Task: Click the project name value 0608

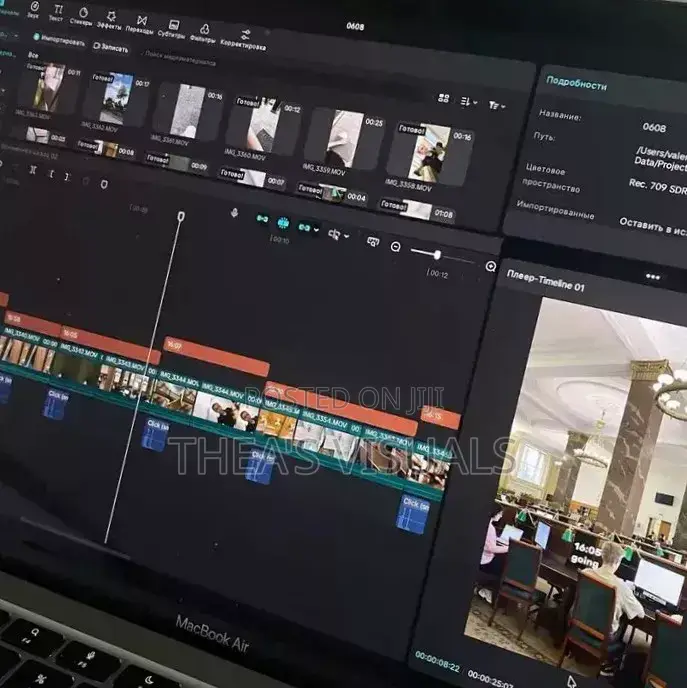Action: pyautogui.click(x=654, y=128)
